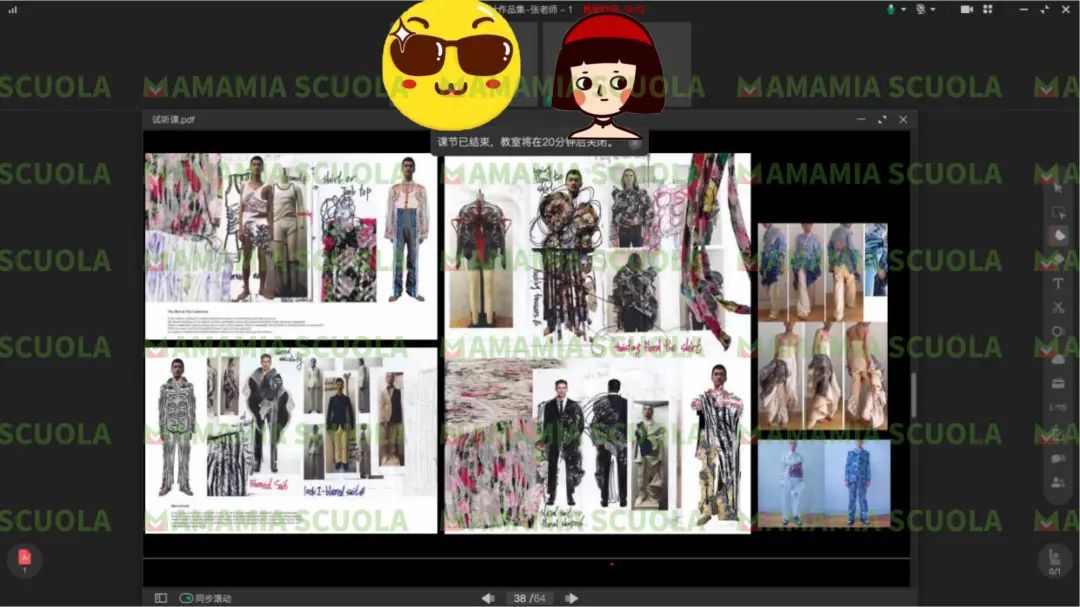The width and height of the screenshot is (1080, 607).
Task: Open the round 0/1 counter button
Action: pyautogui.click(x=1055, y=561)
